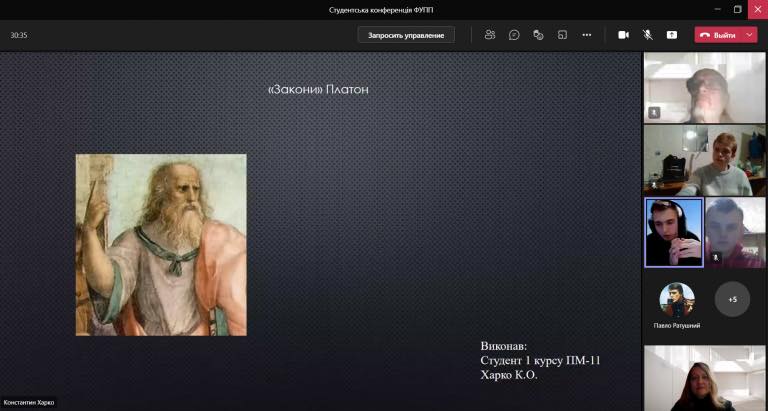Open the reactions menu icon

[x=538, y=35]
